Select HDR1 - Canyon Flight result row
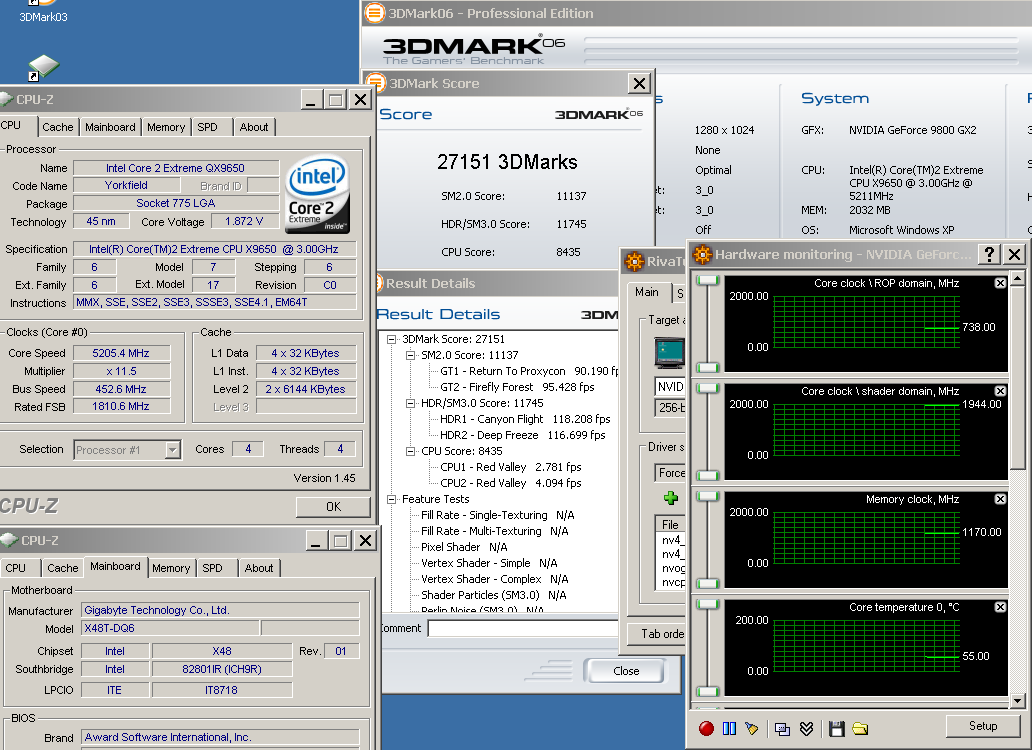 (525, 419)
